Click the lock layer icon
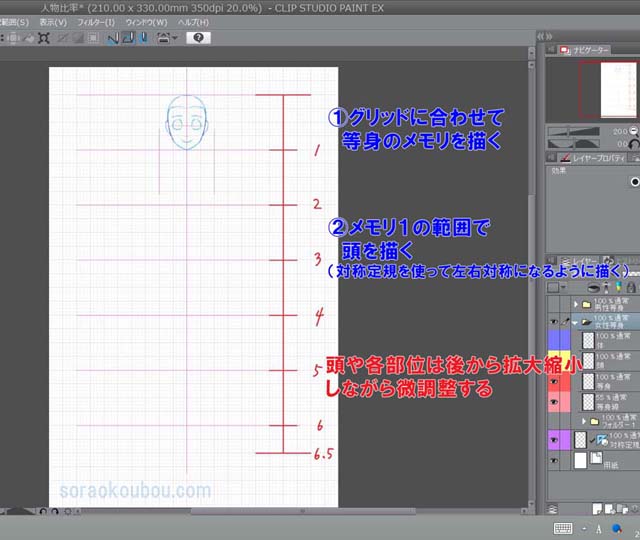Image resolution: width=640 pixels, height=540 pixels. pyautogui.click(x=631, y=287)
